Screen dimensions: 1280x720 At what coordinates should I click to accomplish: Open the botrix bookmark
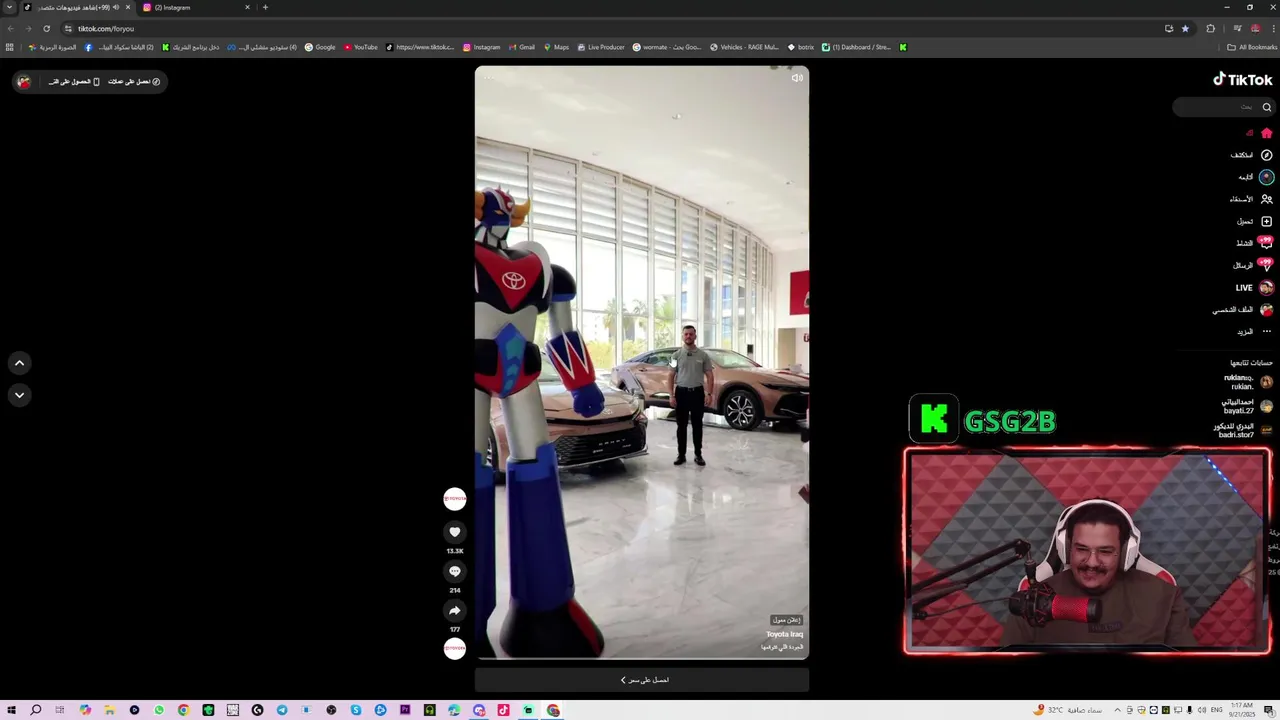point(801,47)
